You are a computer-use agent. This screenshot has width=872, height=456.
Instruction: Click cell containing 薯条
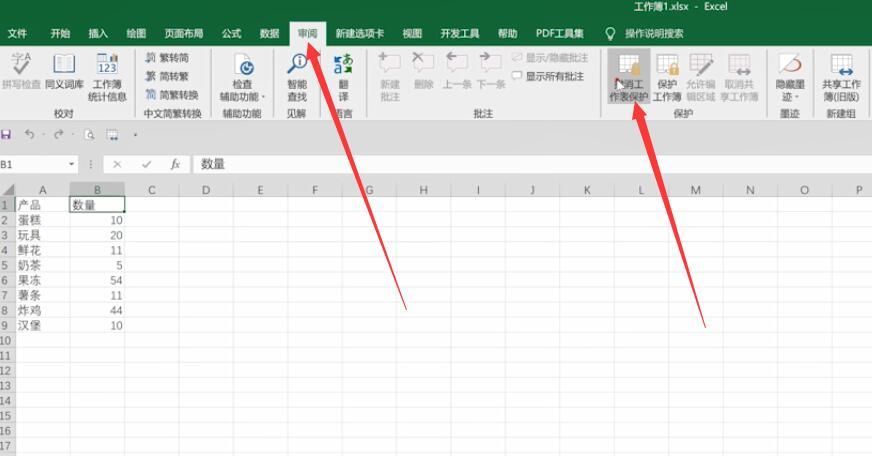coord(43,295)
